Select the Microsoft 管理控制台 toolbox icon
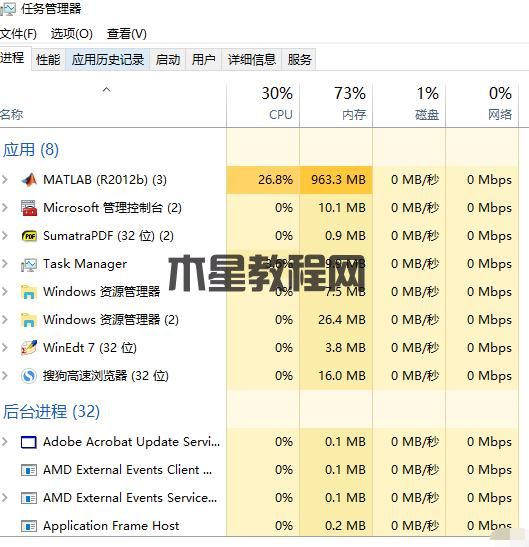 pyautogui.click(x=29, y=208)
